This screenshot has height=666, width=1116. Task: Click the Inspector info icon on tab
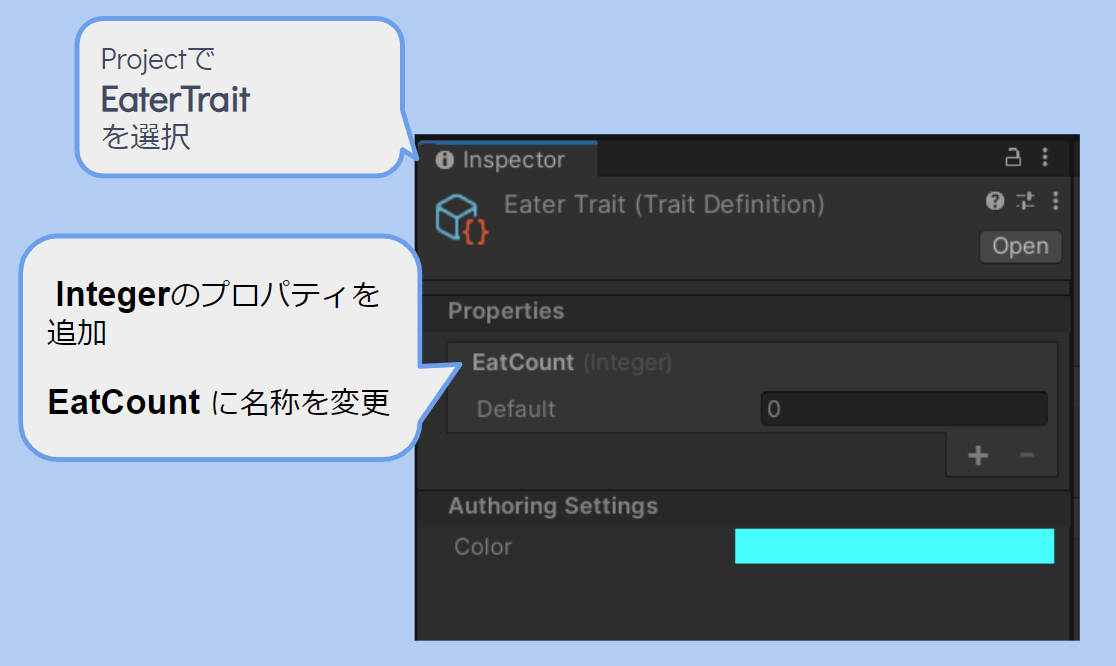point(445,160)
